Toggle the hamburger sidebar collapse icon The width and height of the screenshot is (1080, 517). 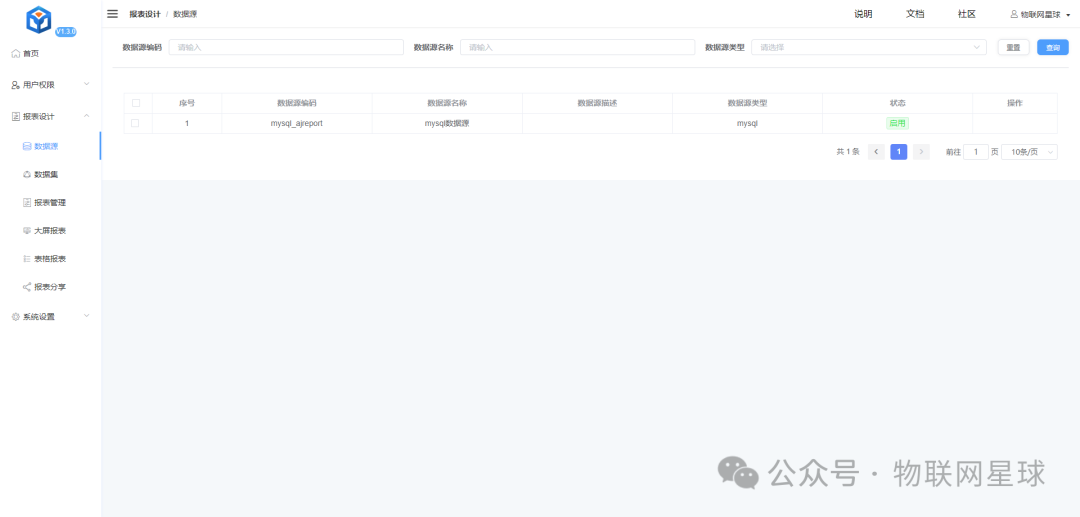tap(112, 14)
